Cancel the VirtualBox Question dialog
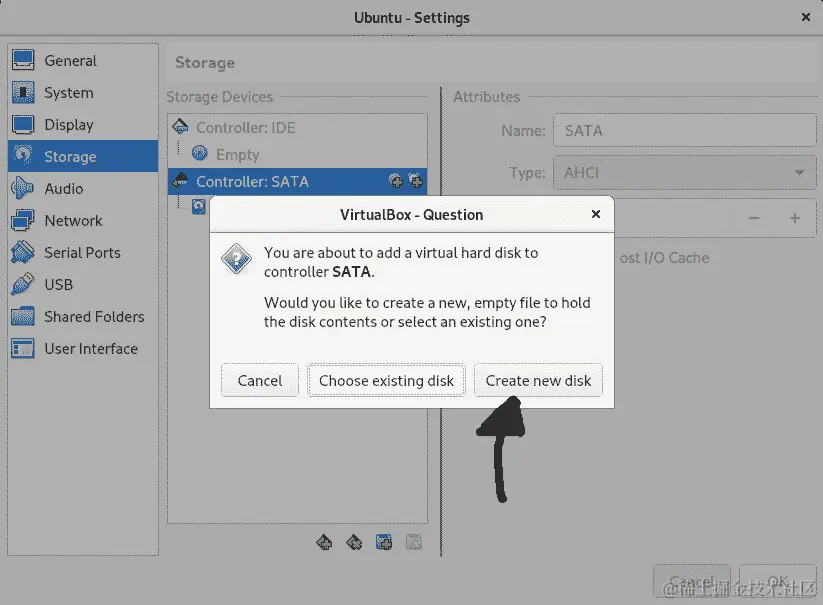This screenshot has height=605, width=823. 260,380
